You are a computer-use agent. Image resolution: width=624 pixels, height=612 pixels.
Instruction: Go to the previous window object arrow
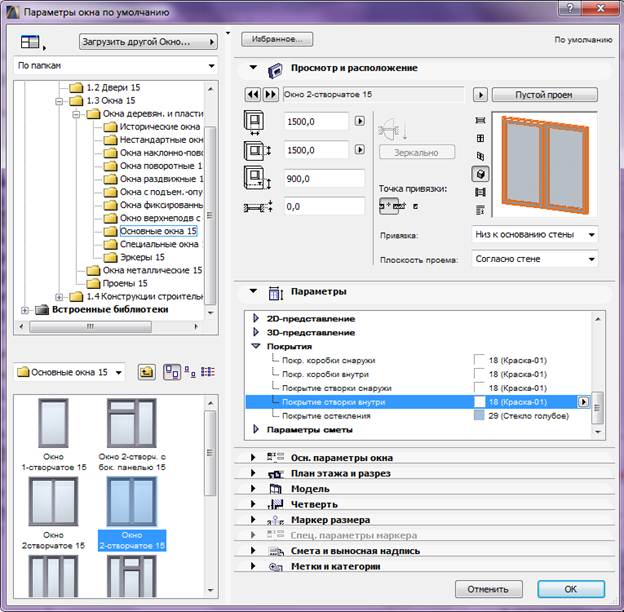[253, 95]
